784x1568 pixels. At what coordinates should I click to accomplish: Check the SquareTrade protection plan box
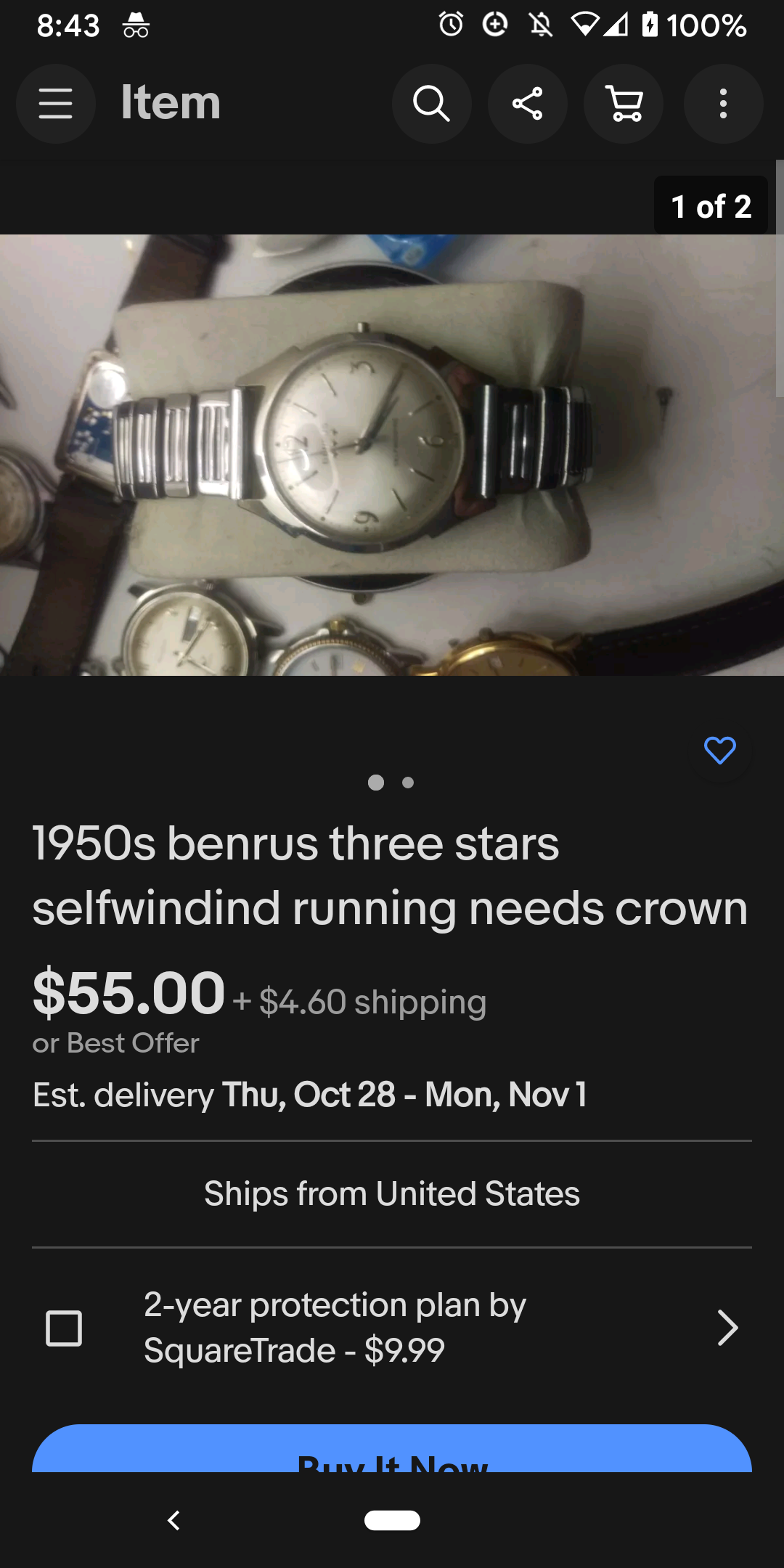click(x=64, y=1328)
